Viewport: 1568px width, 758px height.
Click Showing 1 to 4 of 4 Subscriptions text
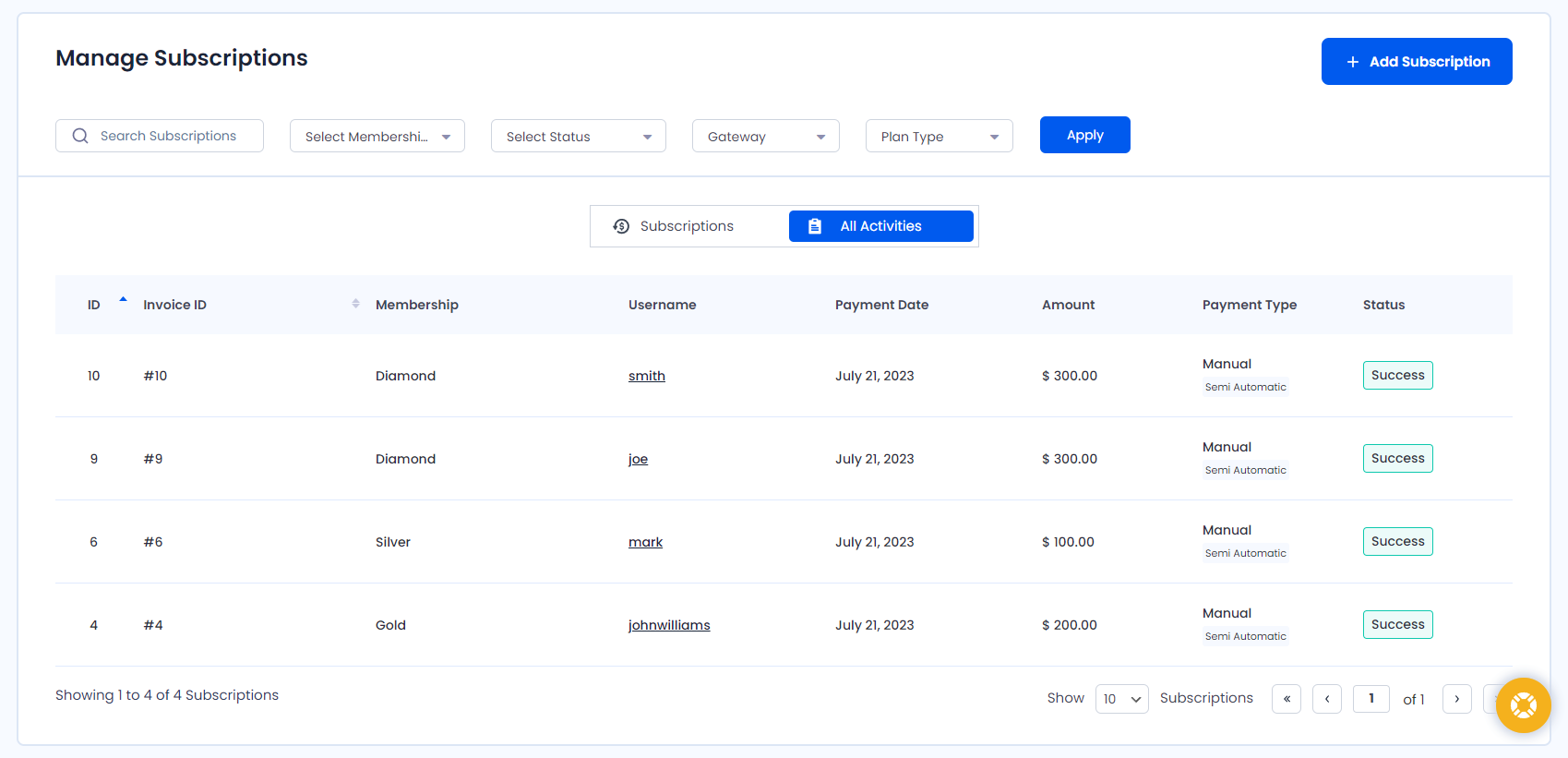[167, 695]
